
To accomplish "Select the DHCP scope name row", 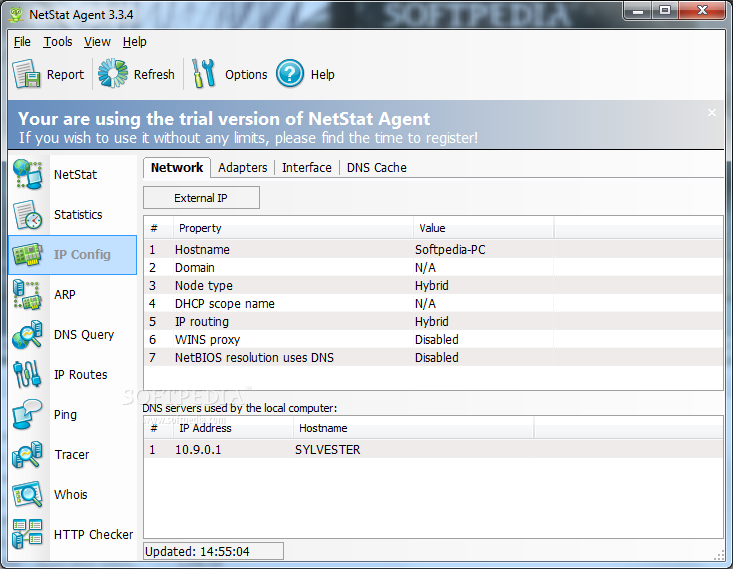I will pyautogui.click(x=433, y=303).
